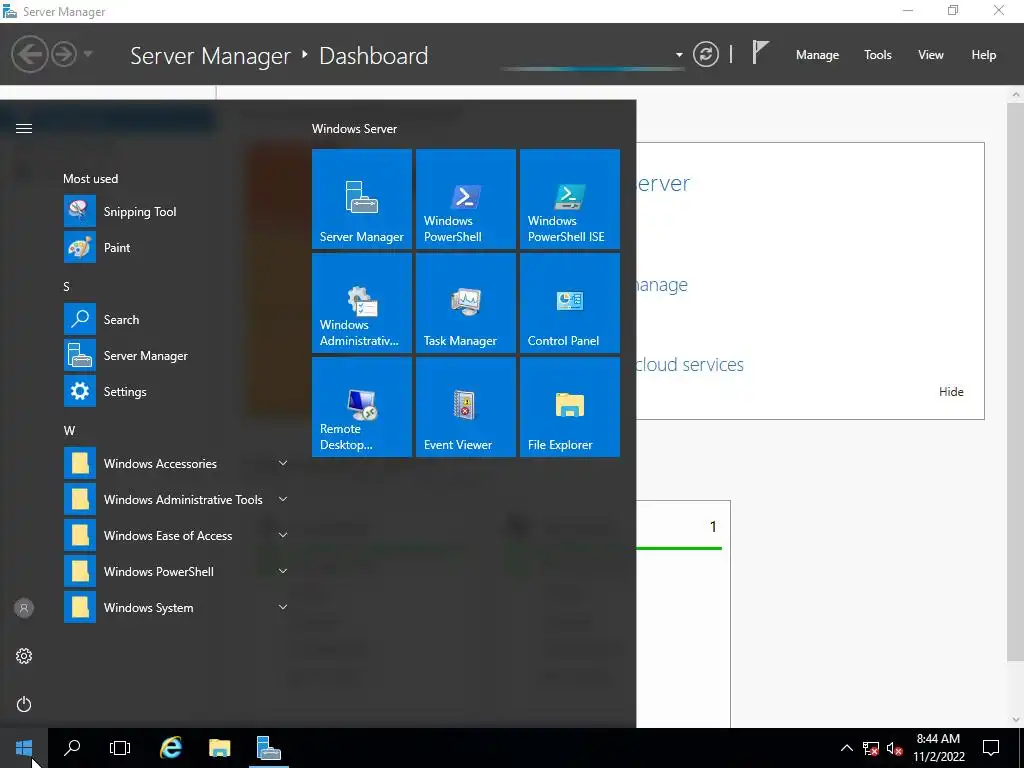This screenshot has width=1024, height=768.
Task: Open the Control Panel tile
Action: (569, 303)
